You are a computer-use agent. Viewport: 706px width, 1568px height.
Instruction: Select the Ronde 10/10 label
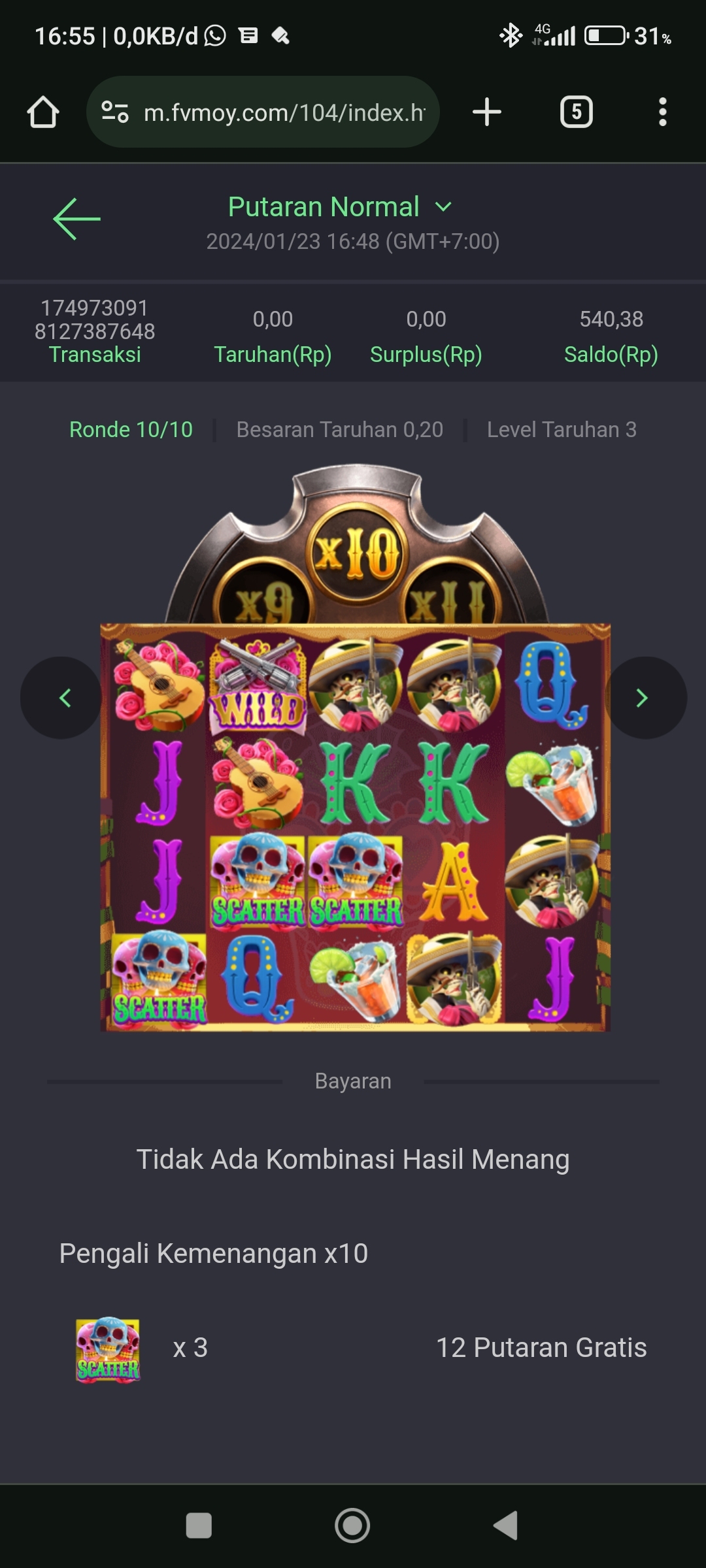coord(131,430)
